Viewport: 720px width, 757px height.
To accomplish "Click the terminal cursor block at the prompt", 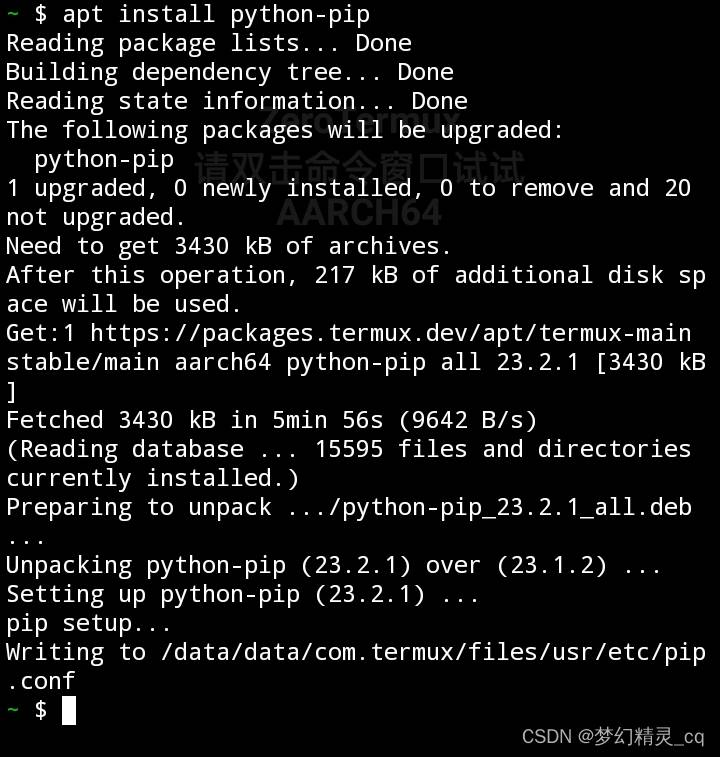I will coord(69,710).
